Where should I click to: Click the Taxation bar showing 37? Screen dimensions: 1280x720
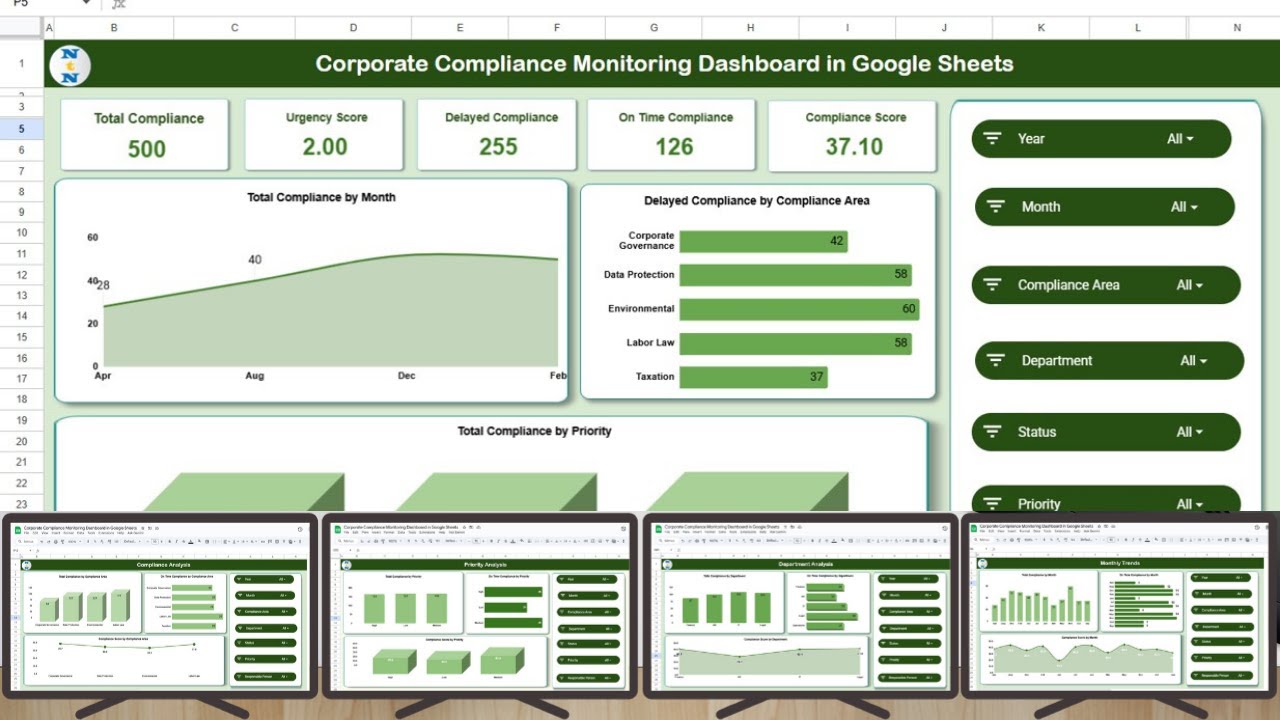tap(754, 377)
